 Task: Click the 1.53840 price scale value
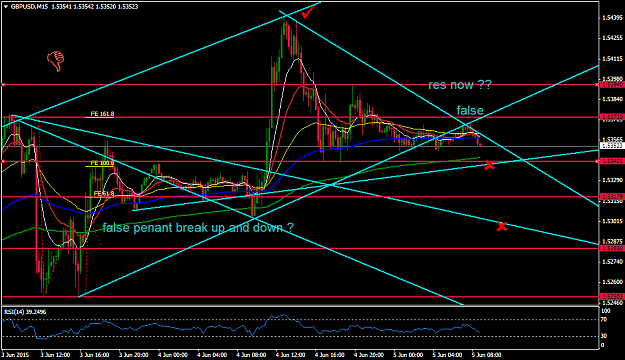(x=612, y=99)
